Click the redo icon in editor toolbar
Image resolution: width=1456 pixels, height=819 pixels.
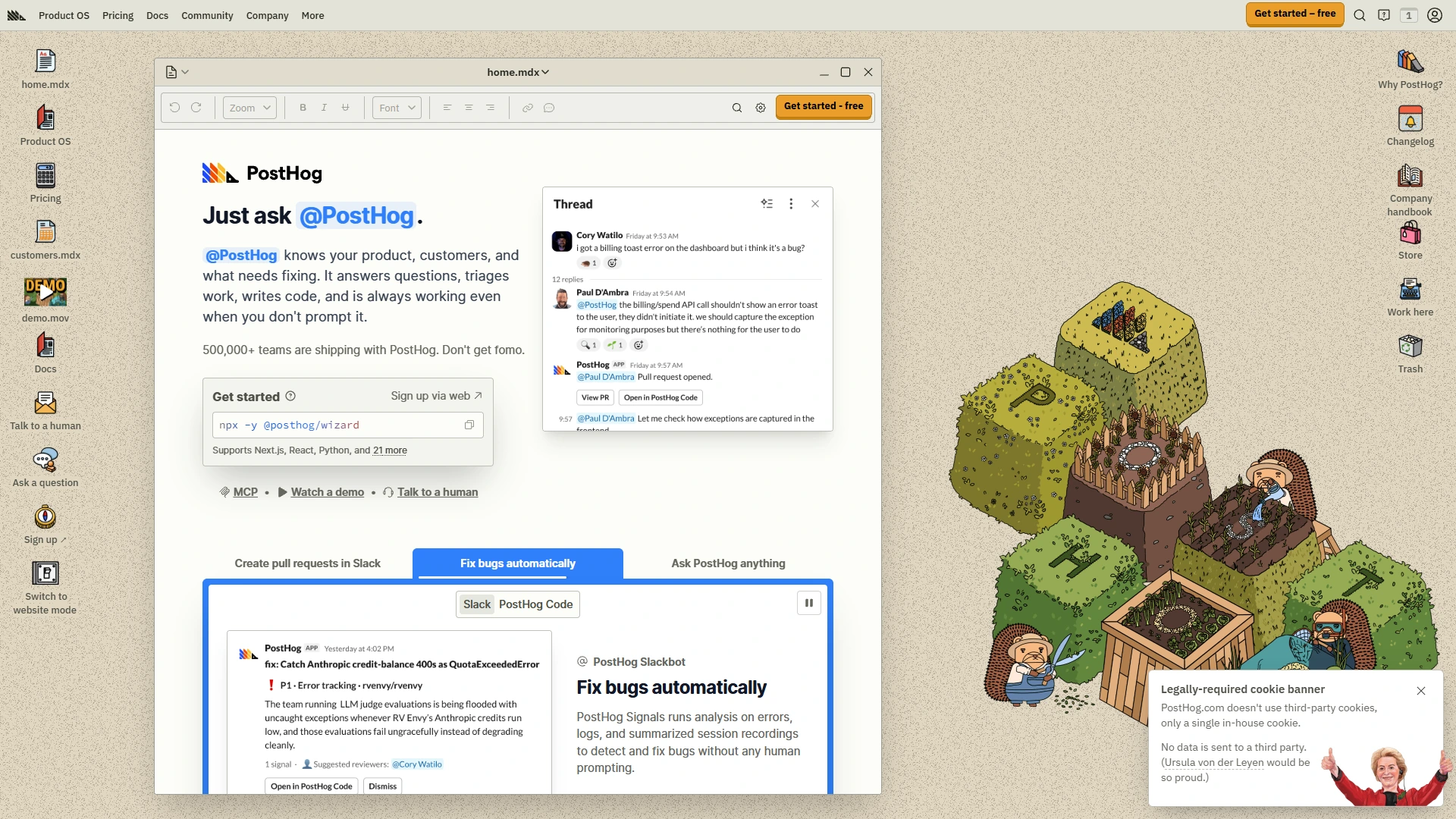coord(196,108)
